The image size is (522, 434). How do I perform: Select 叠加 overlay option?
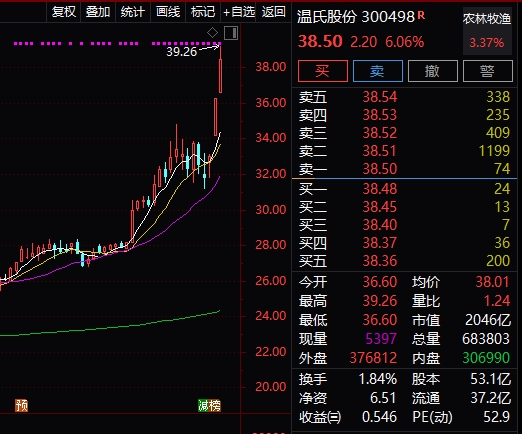[98, 12]
